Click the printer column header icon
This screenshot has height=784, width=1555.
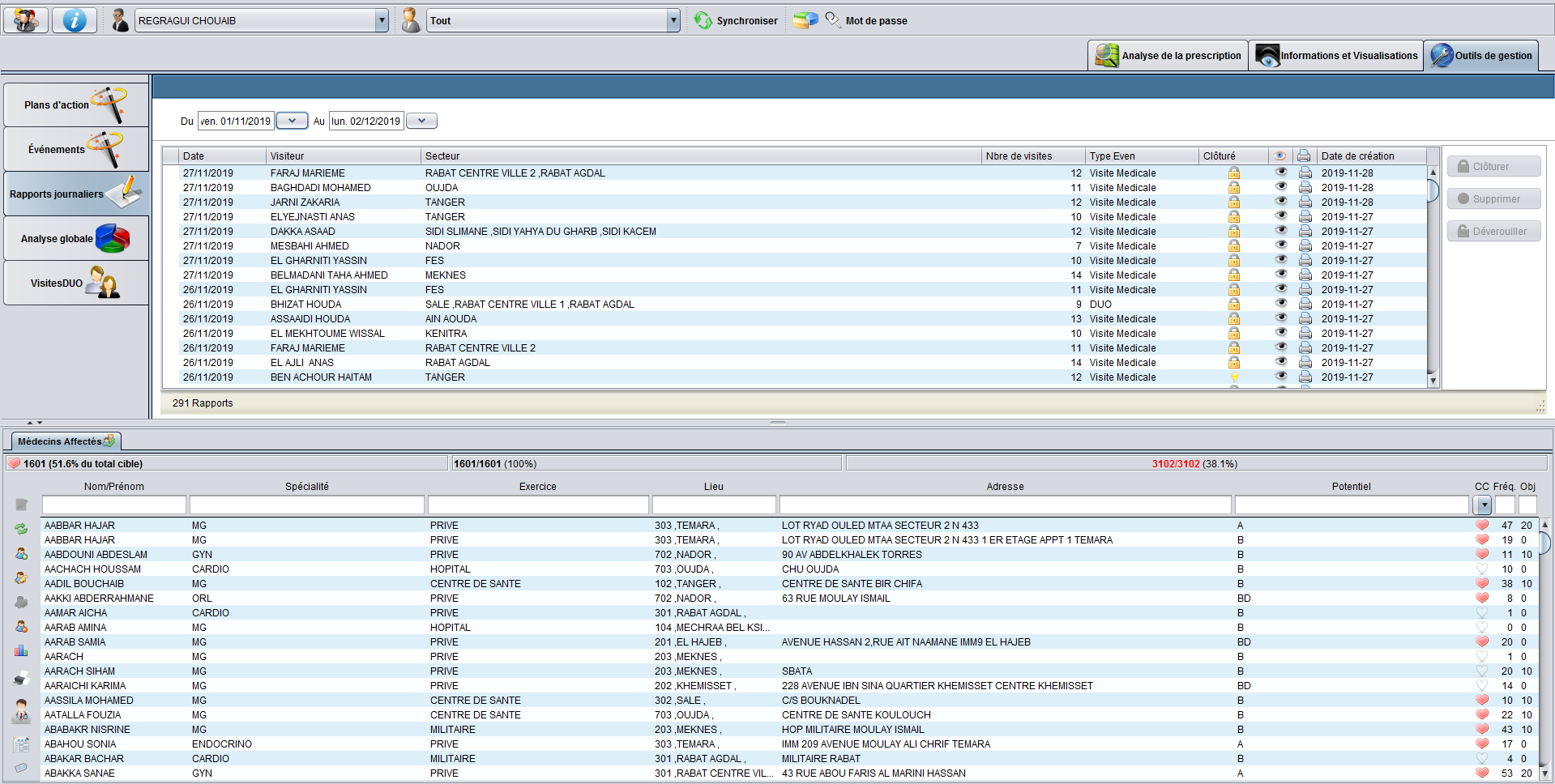point(1304,156)
